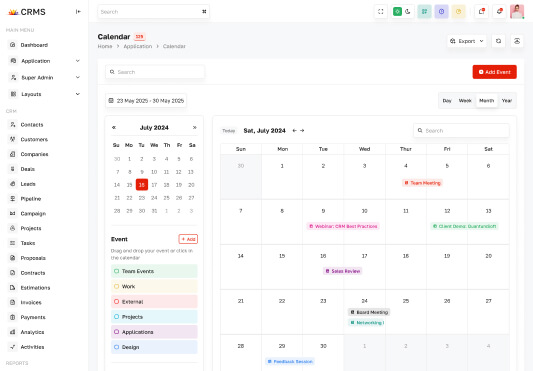Image resolution: width=533 pixels, height=371 pixels.
Task: Expand the Super Admin menu
Action: 45,78
